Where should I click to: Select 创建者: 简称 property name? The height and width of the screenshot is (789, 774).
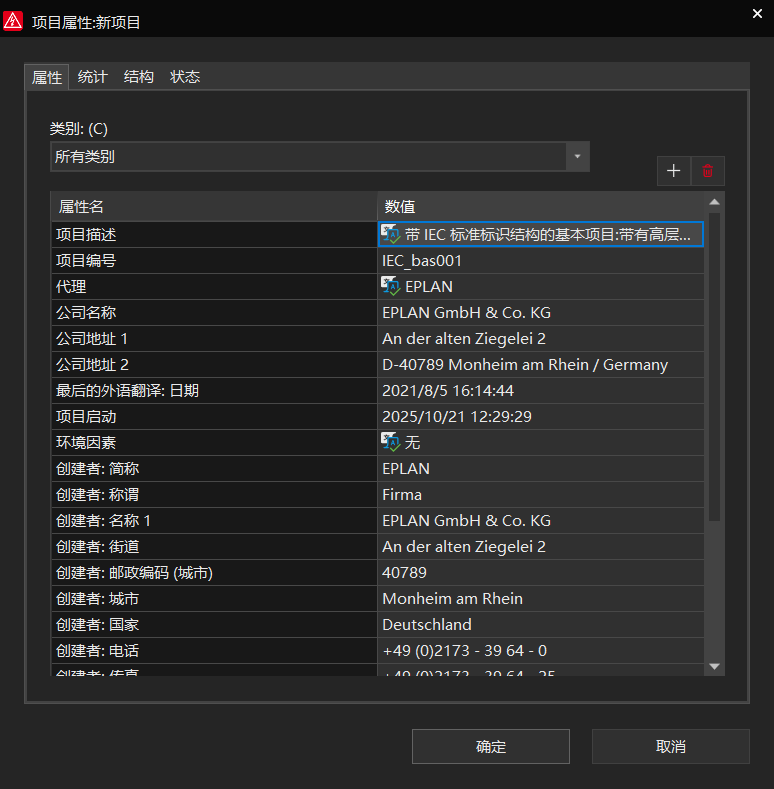[214, 468]
